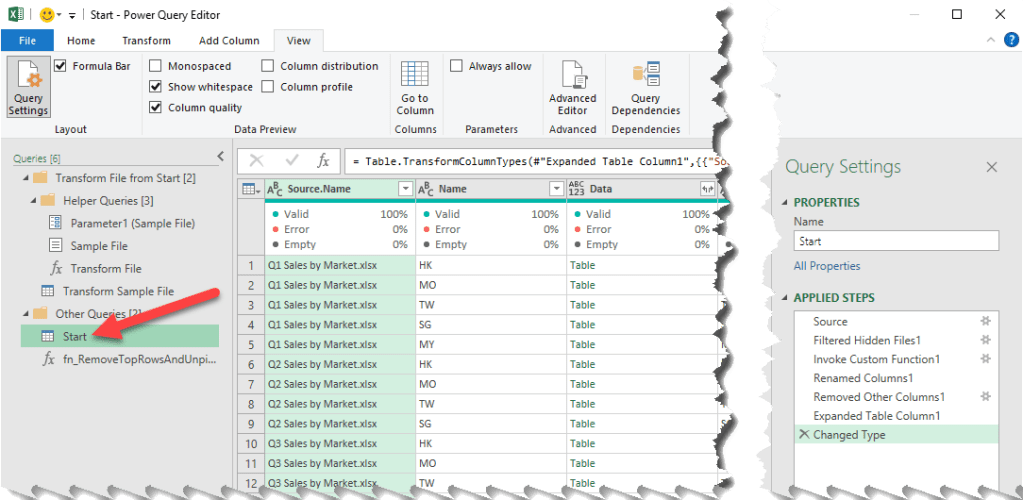1023x500 pixels.
Task: Toggle the Column distribution checkbox
Action: (268, 66)
